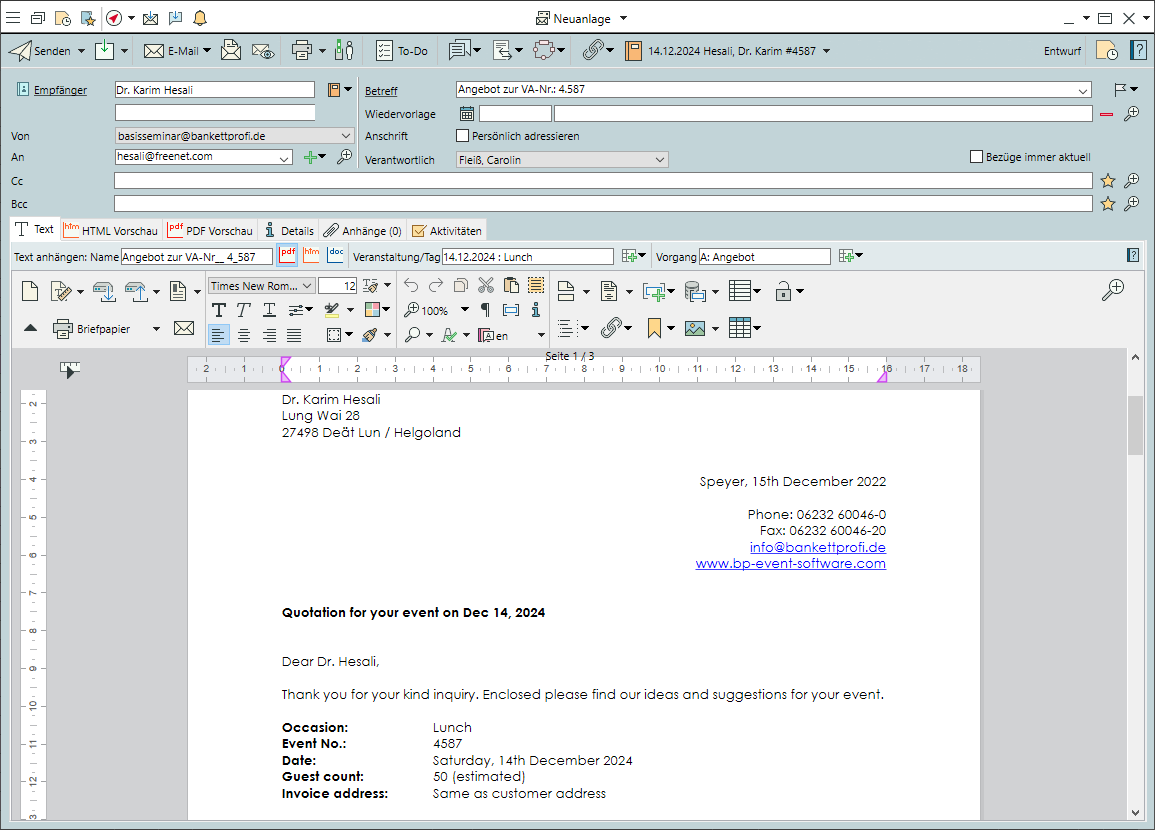
Task: Toggle the star icon beside Cc field
Action: point(1108,181)
